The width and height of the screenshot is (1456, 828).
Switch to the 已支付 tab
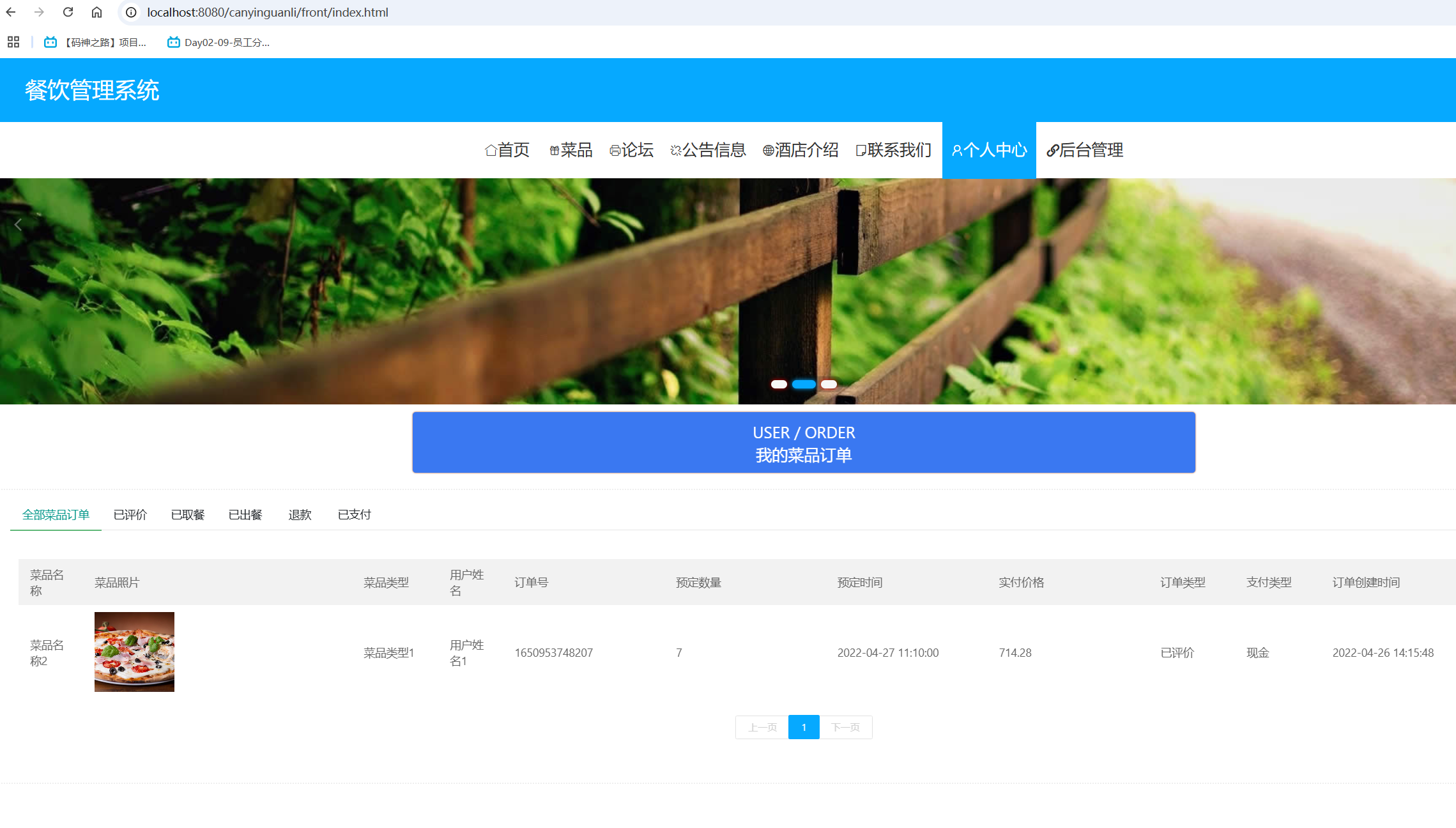coord(354,514)
